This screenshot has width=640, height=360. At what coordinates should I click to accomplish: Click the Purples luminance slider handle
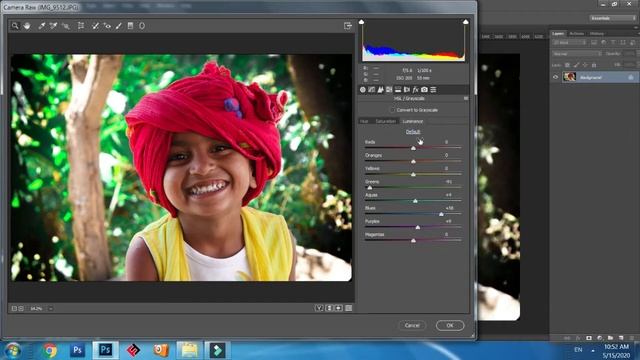click(418, 227)
